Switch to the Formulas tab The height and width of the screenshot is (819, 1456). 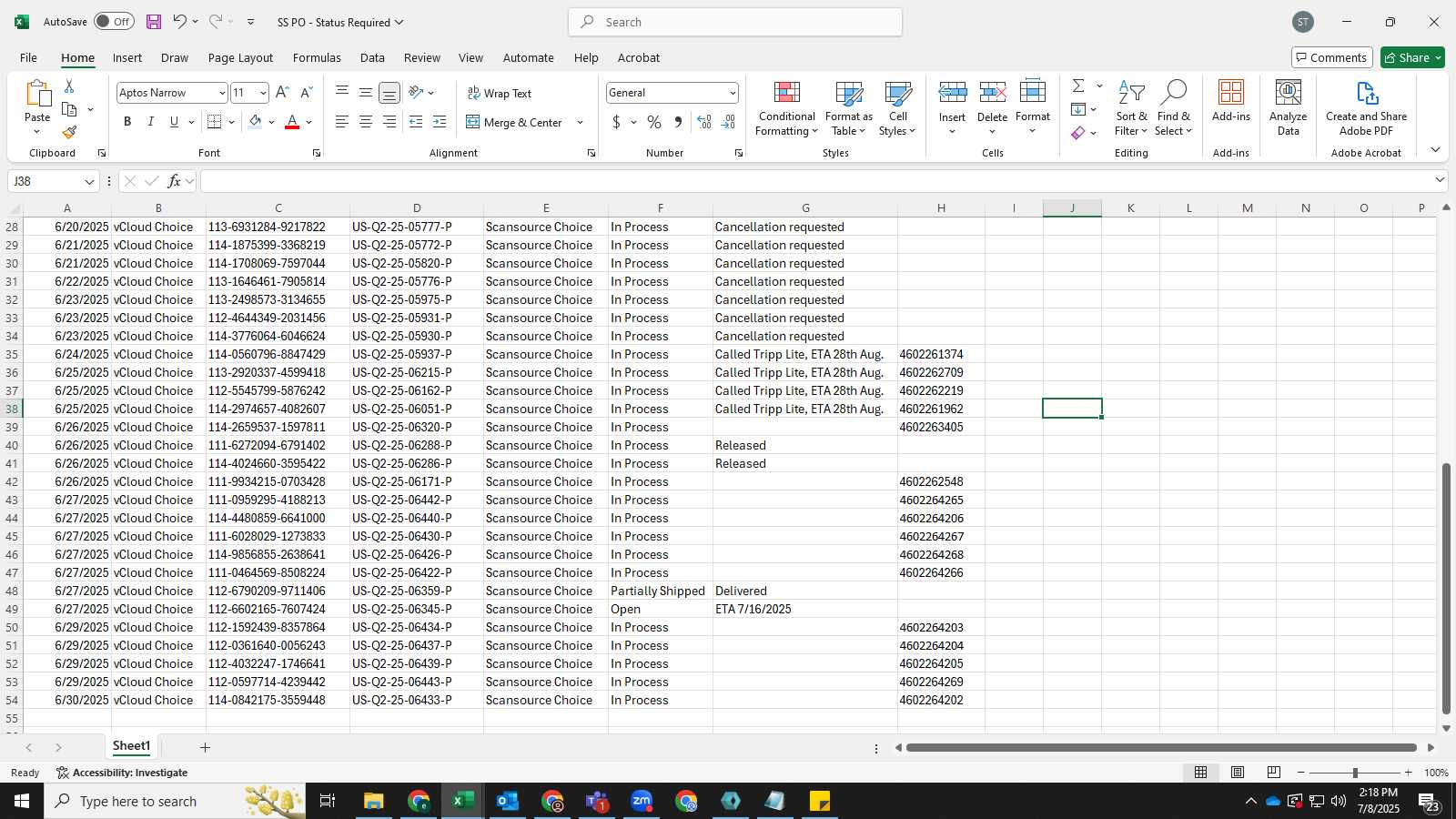coord(317,57)
